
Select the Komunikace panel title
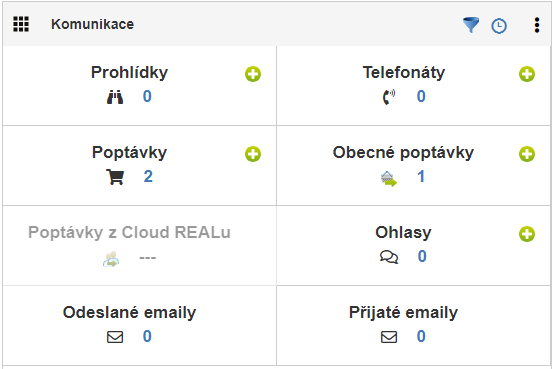(93, 24)
